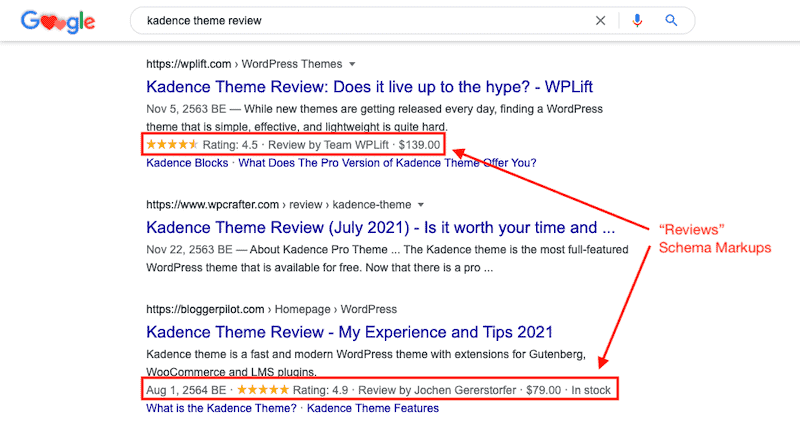Click Review by Jochen Gererstorfer text

[x=437, y=390]
